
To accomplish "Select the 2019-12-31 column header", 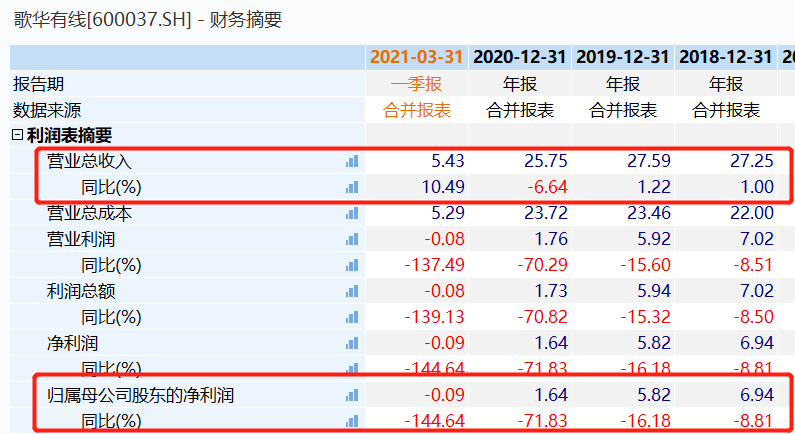I will (x=623, y=57).
